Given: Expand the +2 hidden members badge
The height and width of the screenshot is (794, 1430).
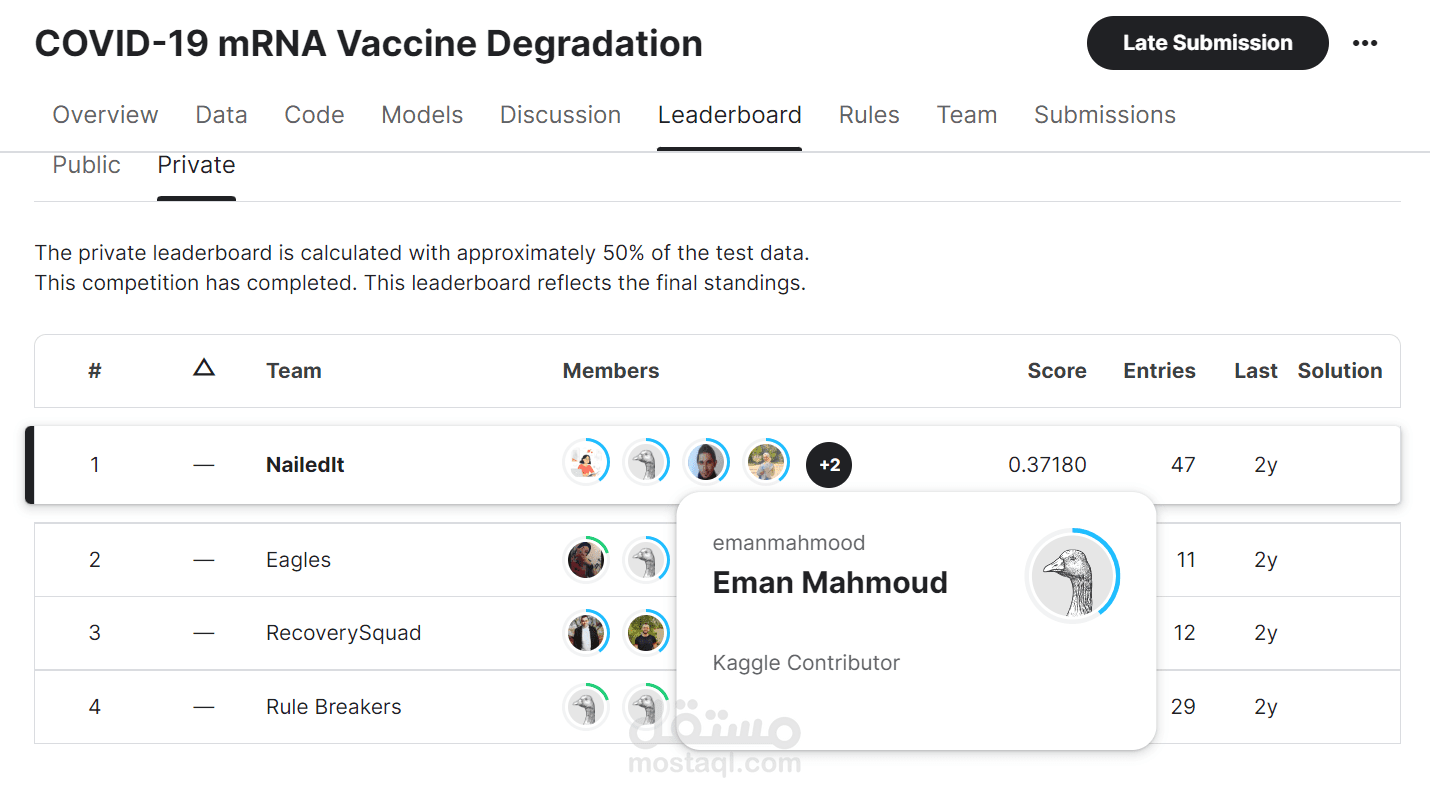Looking at the screenshot, I should [x=829, y=464].
